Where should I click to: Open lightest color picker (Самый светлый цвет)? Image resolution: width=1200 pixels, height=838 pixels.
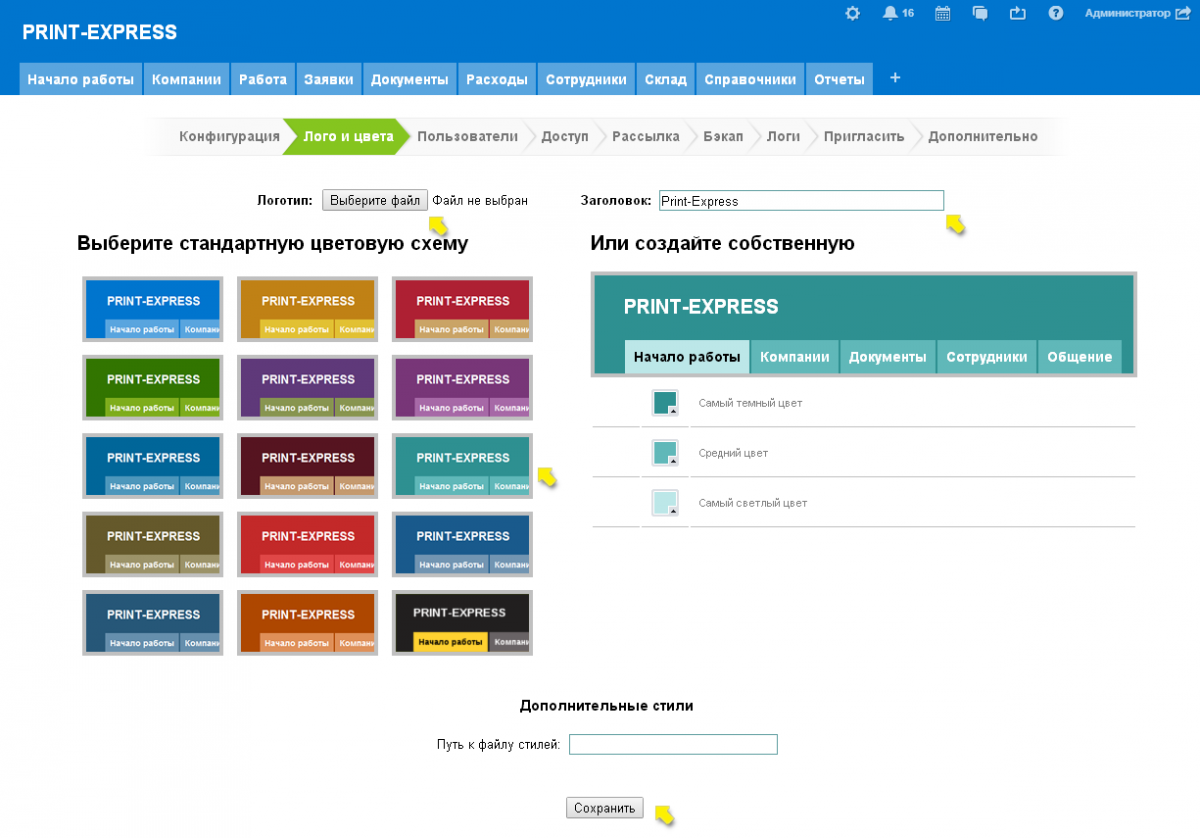click(665, 503)
